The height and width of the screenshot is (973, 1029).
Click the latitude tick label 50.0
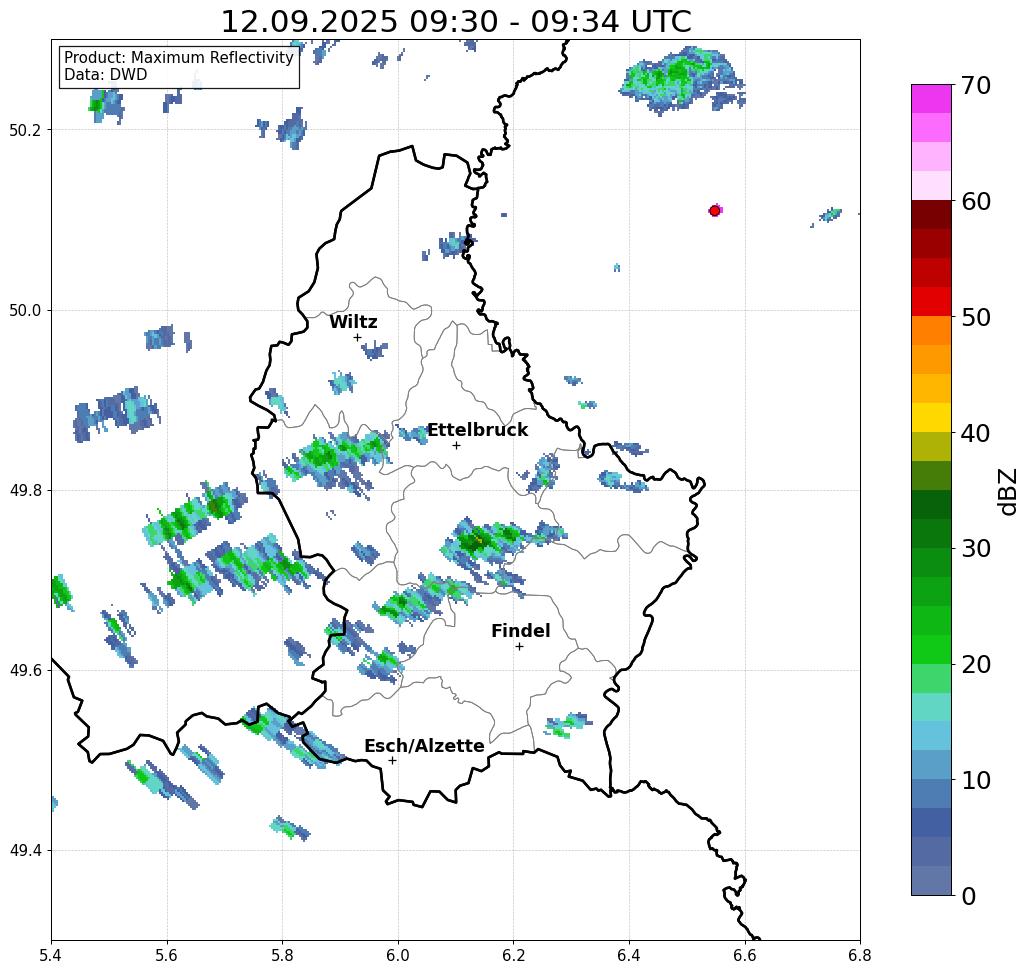pos(25,310)
